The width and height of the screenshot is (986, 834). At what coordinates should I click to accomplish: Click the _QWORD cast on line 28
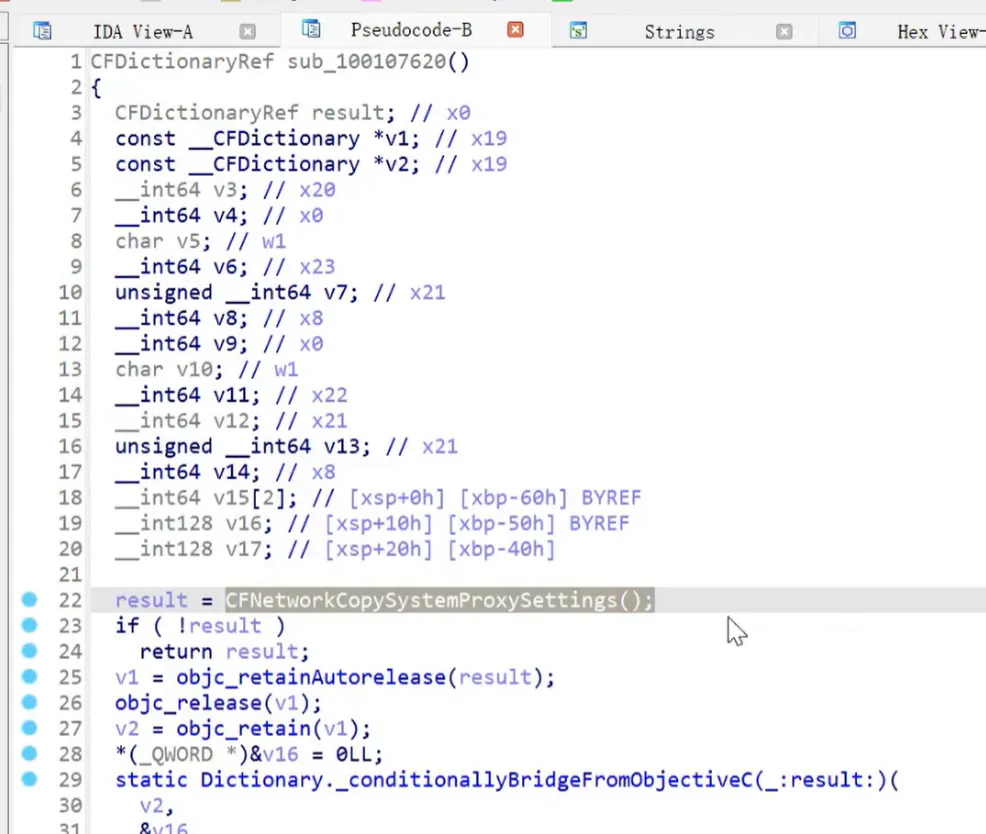coord(177,754)
